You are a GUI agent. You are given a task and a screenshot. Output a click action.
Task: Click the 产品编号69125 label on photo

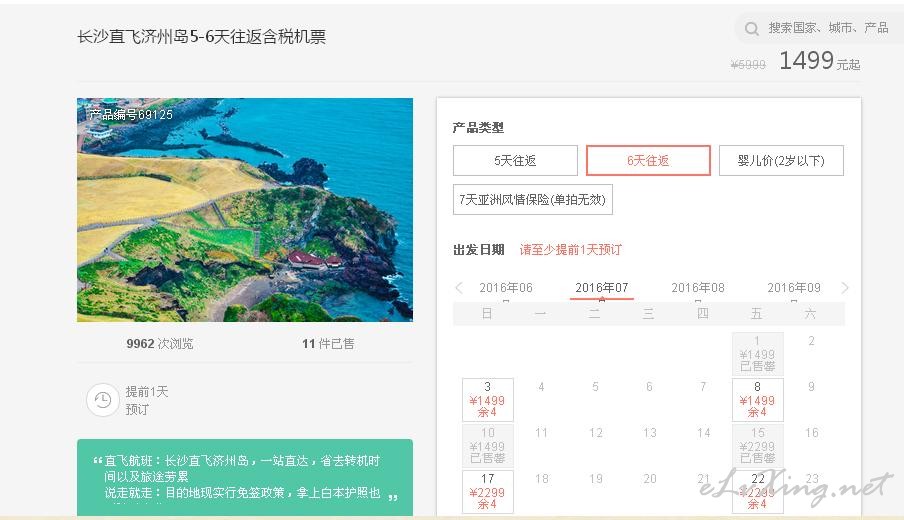click(x=131, y=115)
